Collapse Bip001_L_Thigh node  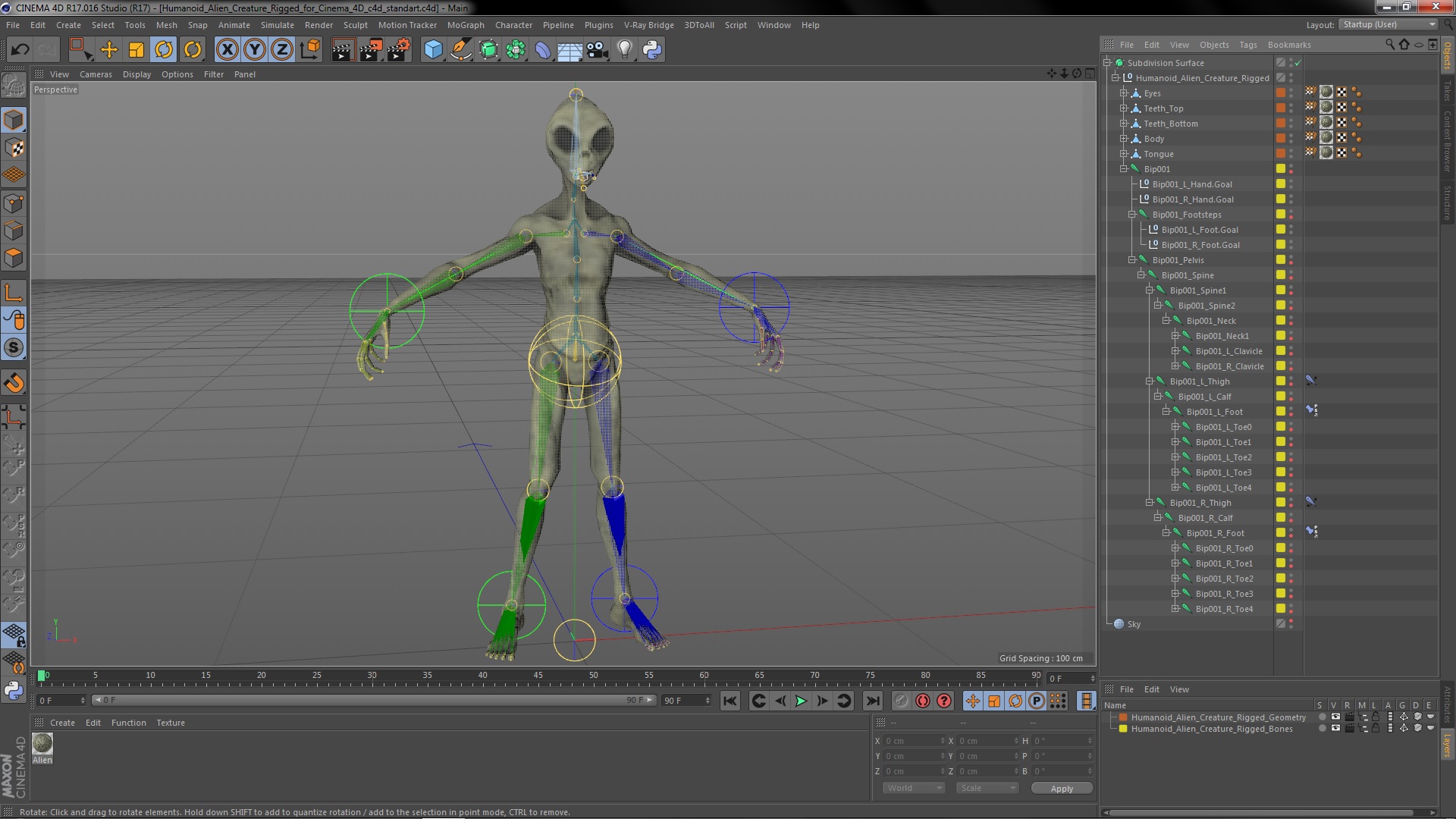click(x=1150, y=381)
